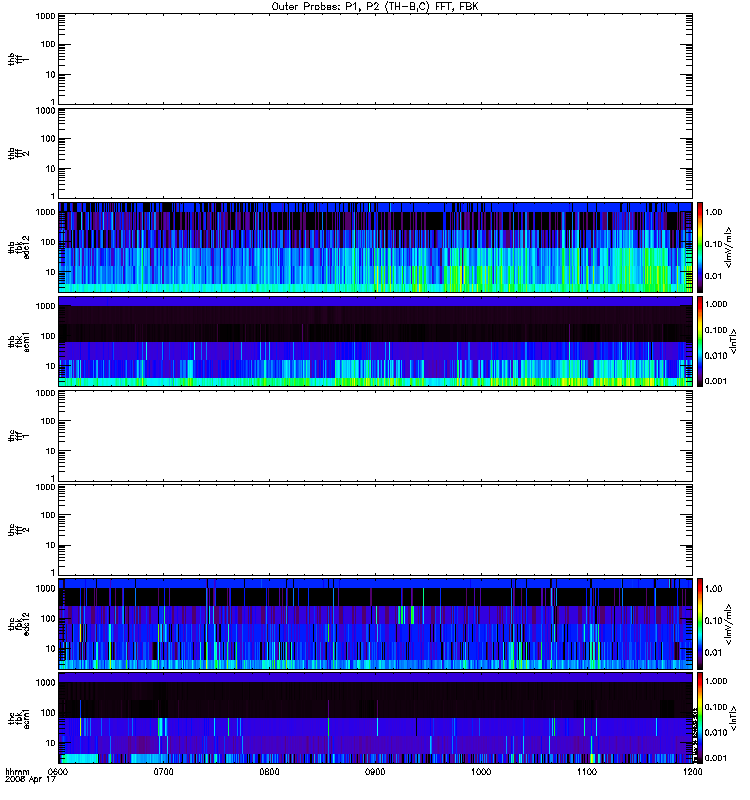Click the 1.00 tick on thb edc12 color bar
Viewport: 750px width, 800px height.
[x=714, y=212]
